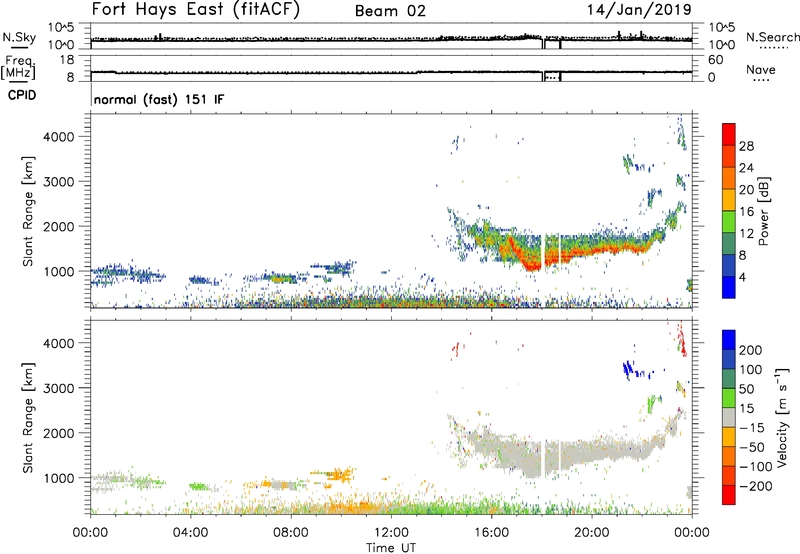Click the red high-power band near 17:30

tap(532, 265)
